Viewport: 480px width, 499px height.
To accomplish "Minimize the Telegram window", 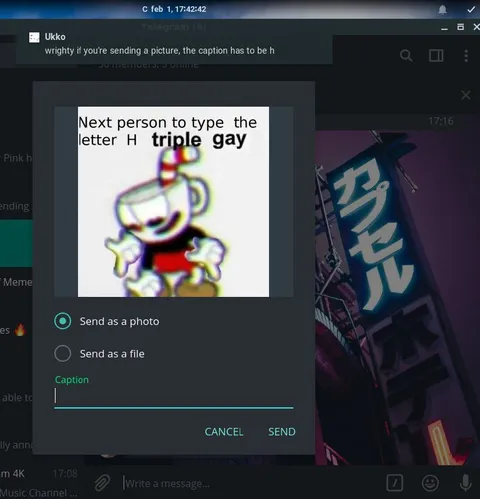I will (x=444, y=28).
